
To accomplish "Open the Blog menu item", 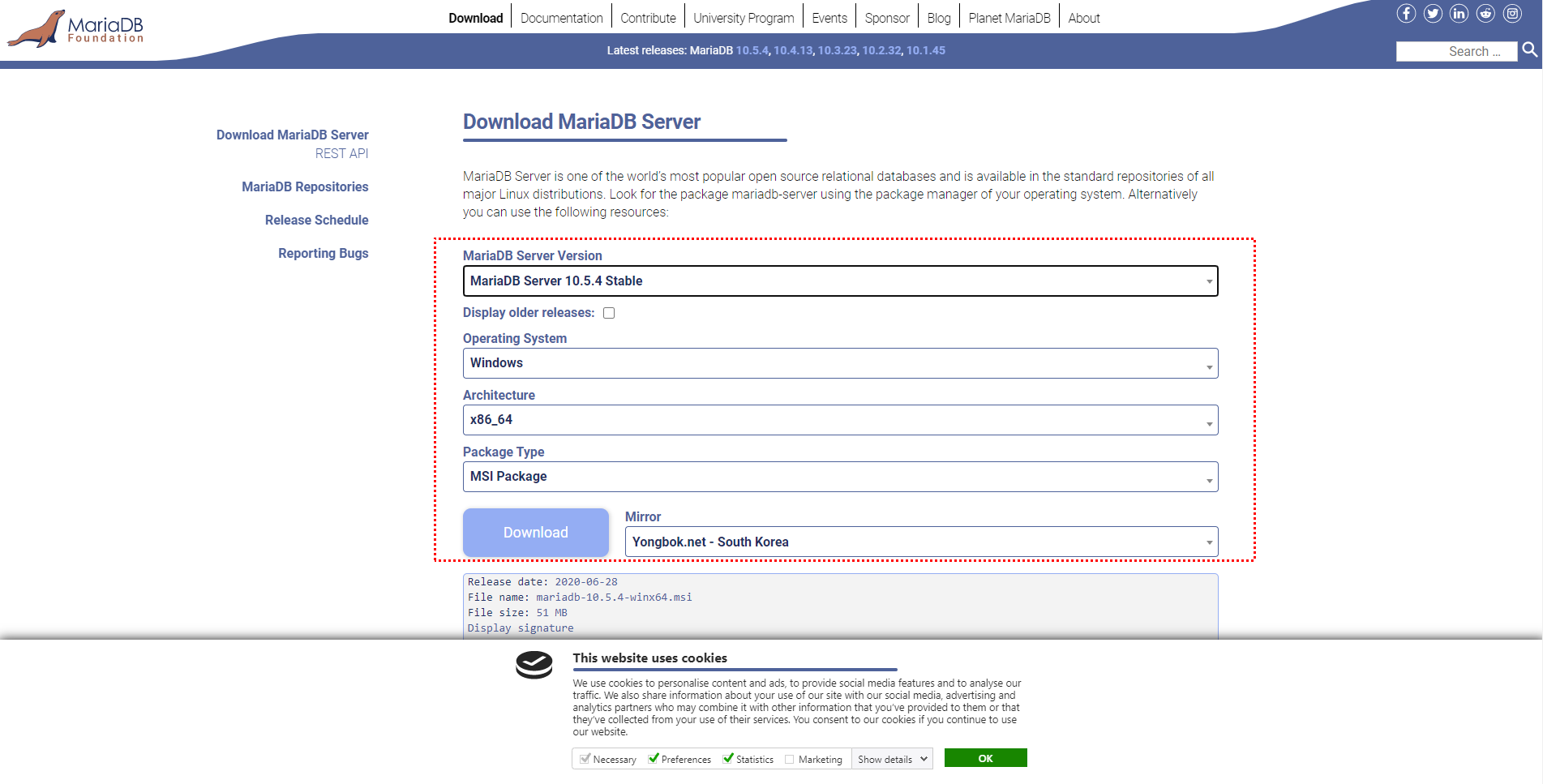I will (x=939, y=18).
